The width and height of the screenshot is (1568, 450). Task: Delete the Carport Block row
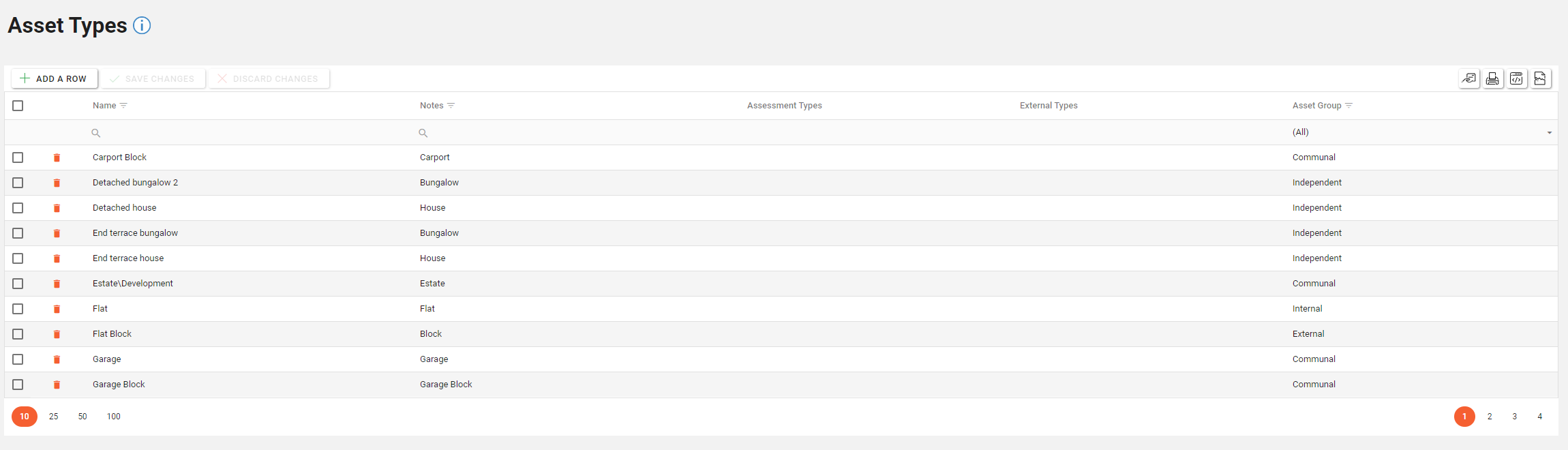pyautogui.click(x=57, y=158)
